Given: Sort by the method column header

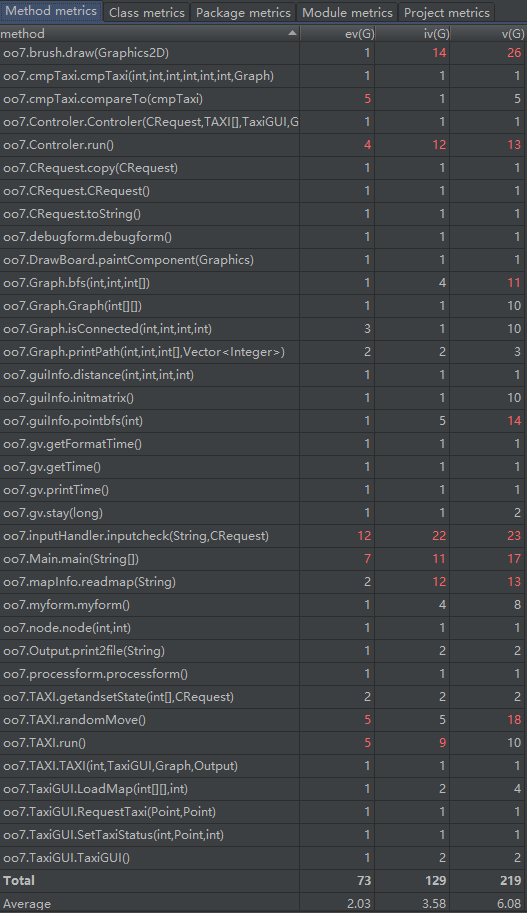Looking at the screenshot, I should 150,34.
